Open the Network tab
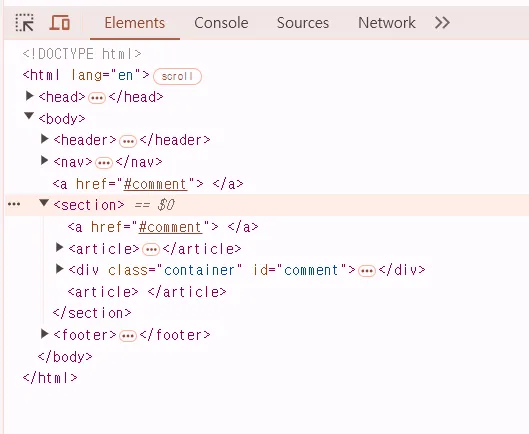Image resolution: width=529 pixels, height=434 pixels. pyautogui.click(x=387, y=23)
